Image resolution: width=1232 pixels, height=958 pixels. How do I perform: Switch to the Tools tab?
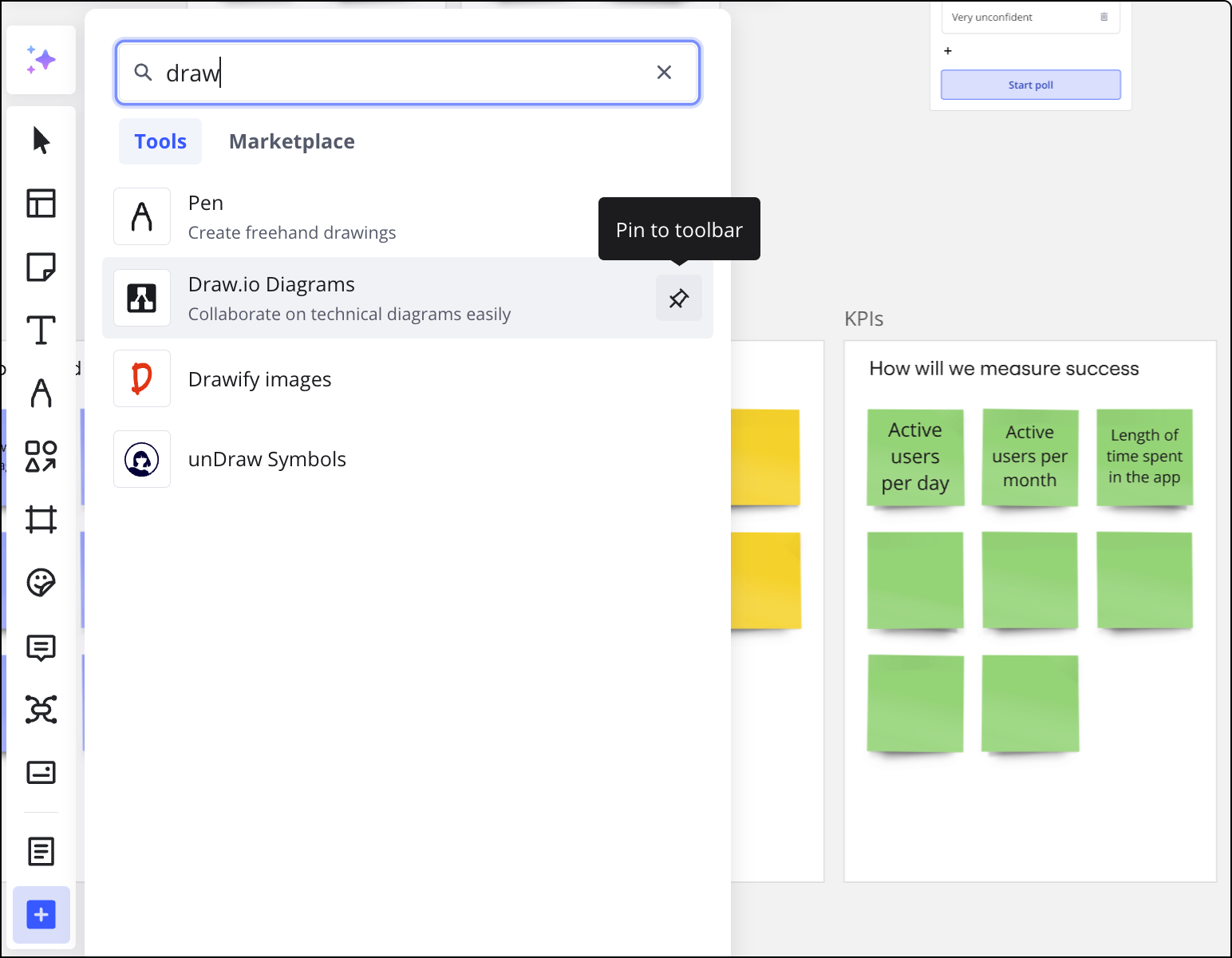point(160,141)
